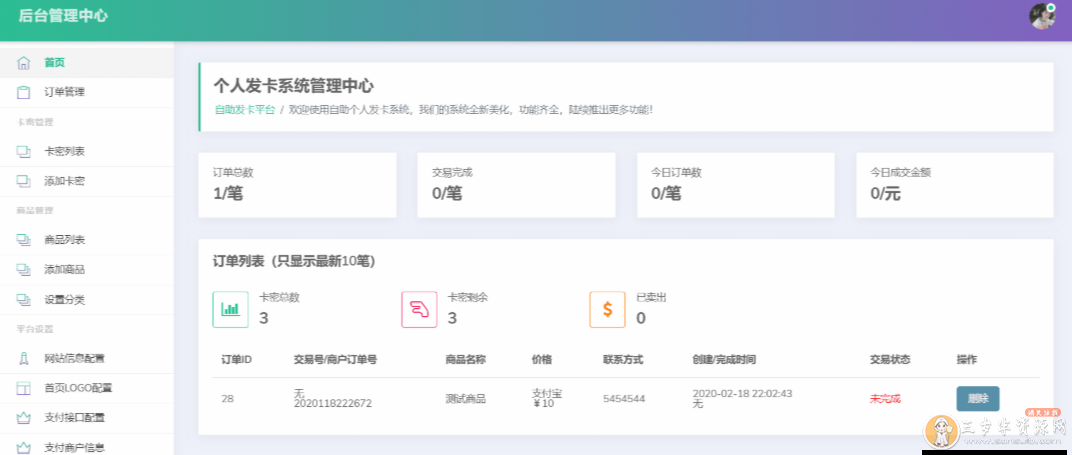Follow the 自助发卡平台 breadcrumb link

(244, 109)
